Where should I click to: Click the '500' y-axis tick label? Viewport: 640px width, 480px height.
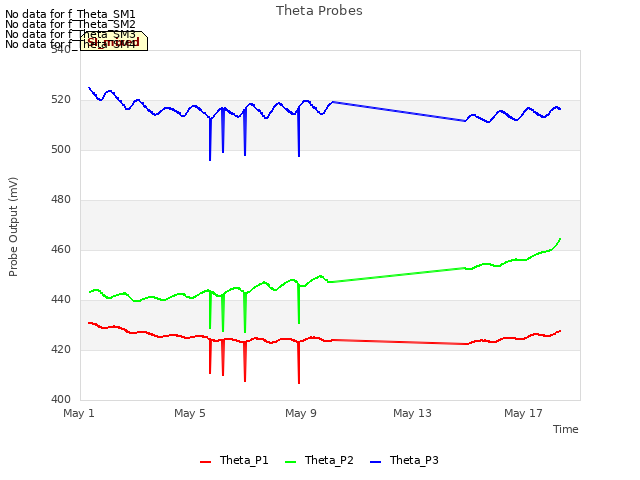click(x=61, y=150)
